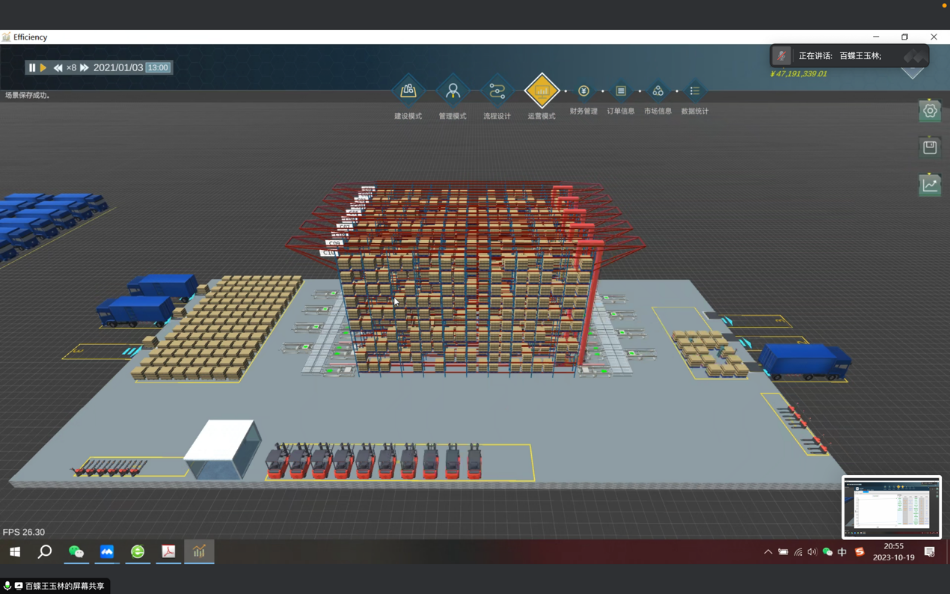Viewport: 950px width, 594px height.
Task: Show hidden system tray icons
Action: pyautogui.click(x=768, y=552)
